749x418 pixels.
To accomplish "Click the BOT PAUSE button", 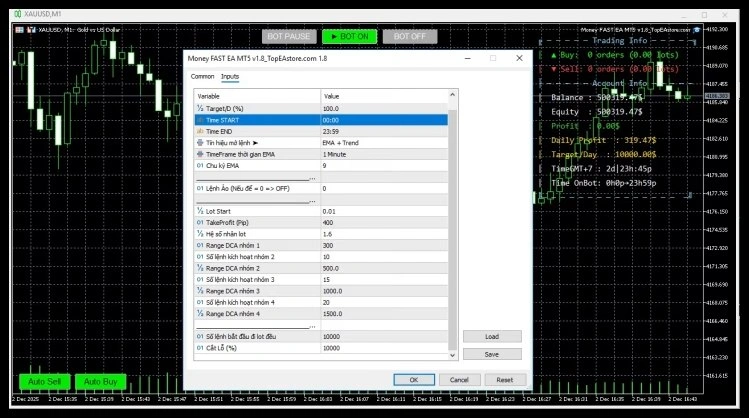I will click(x=287, y=36).
